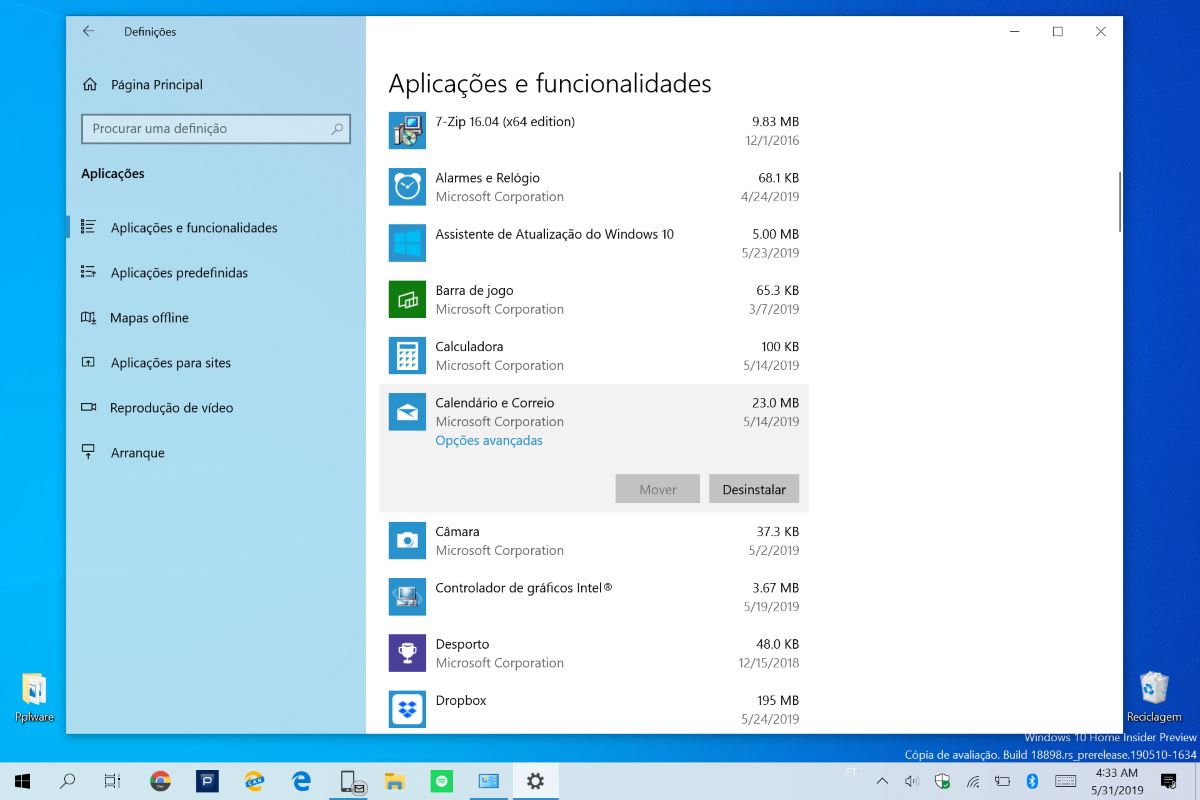Open Pplware folder on desktop

[34, 698]
